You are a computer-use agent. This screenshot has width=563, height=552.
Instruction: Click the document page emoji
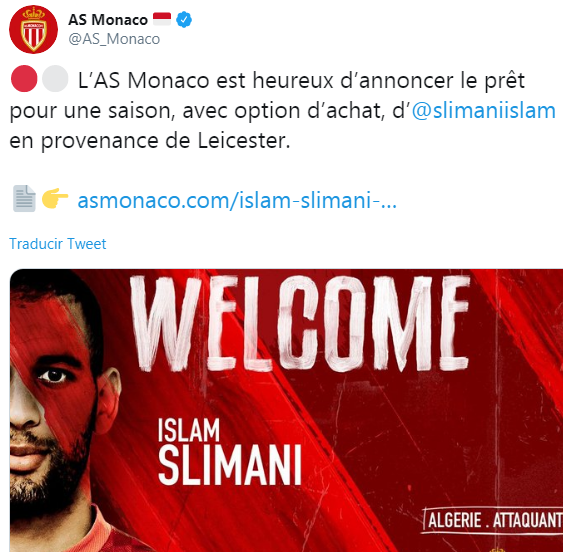click(24, 199)
